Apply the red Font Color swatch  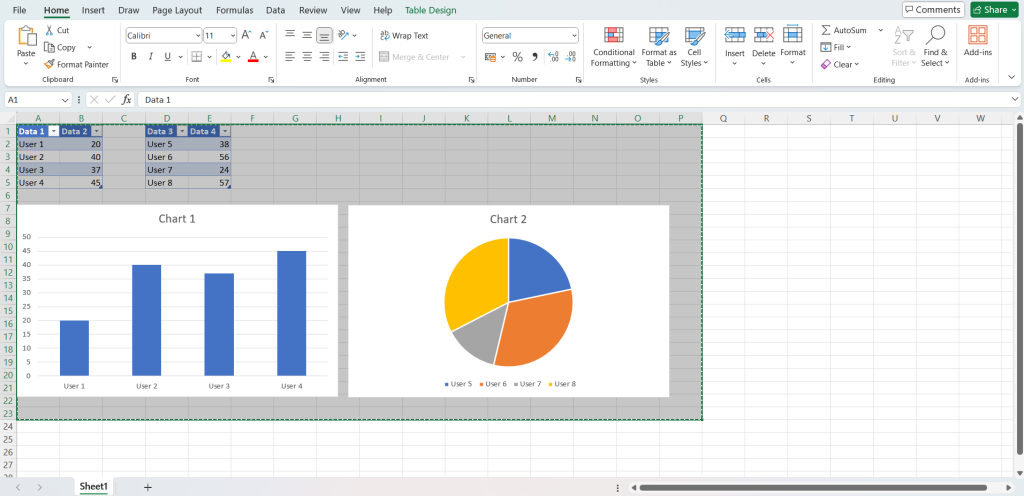point(253,57)
